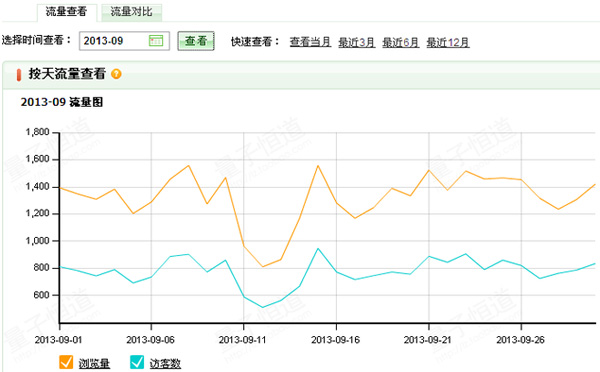The width and height of the screenshot is (600, 372).
Task: Click the 访客数 legend label
Action: click(x=165, y=363)
